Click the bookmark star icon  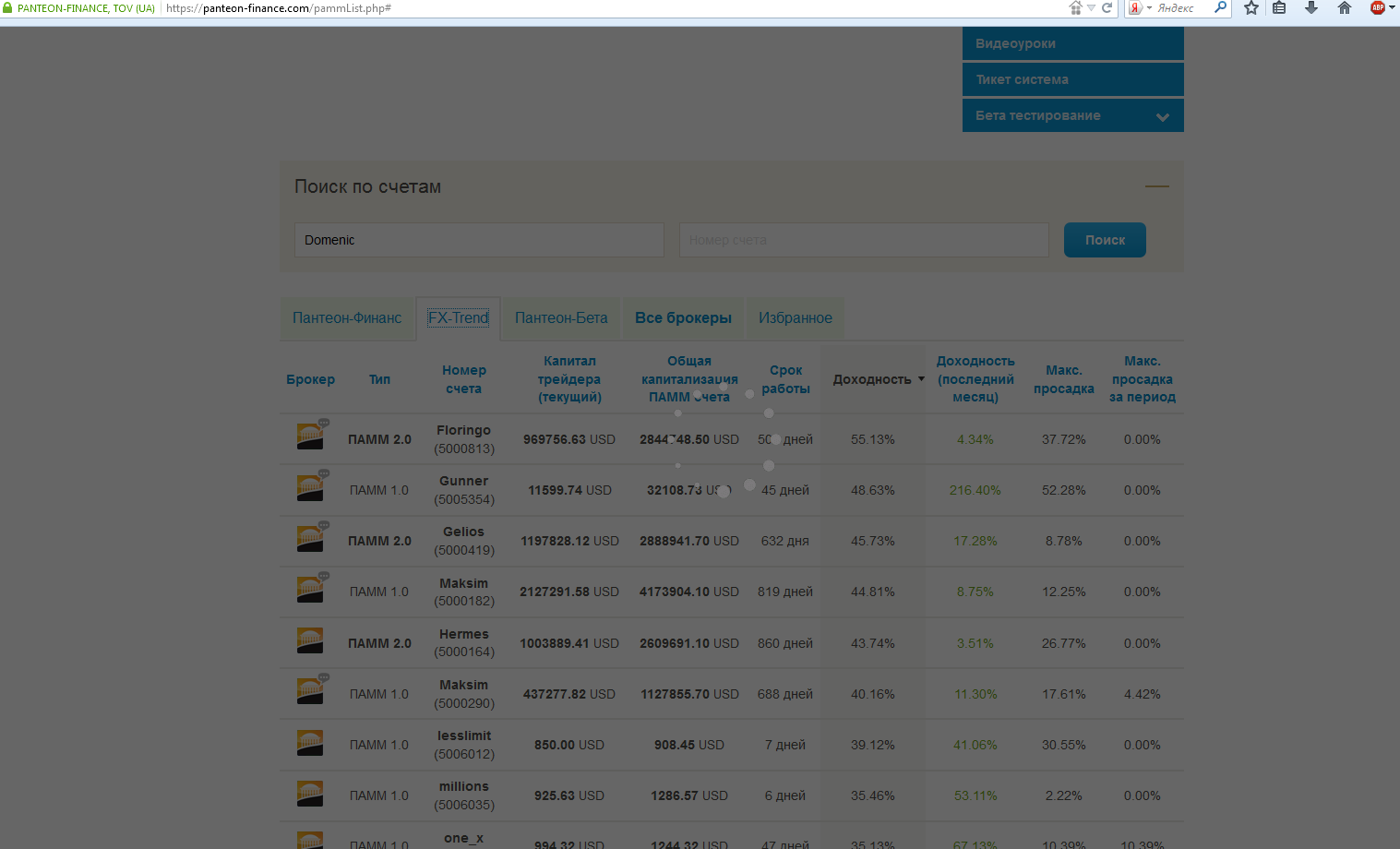1250,8
